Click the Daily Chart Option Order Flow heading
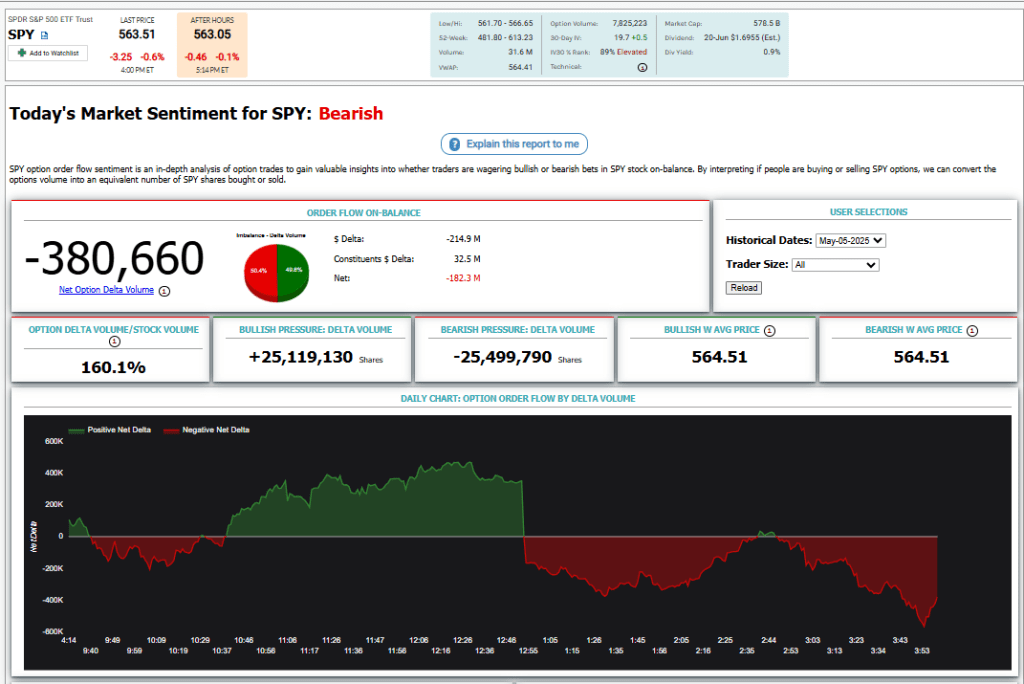The height and width of the screenshot is (684, 1024). point(518,399)
